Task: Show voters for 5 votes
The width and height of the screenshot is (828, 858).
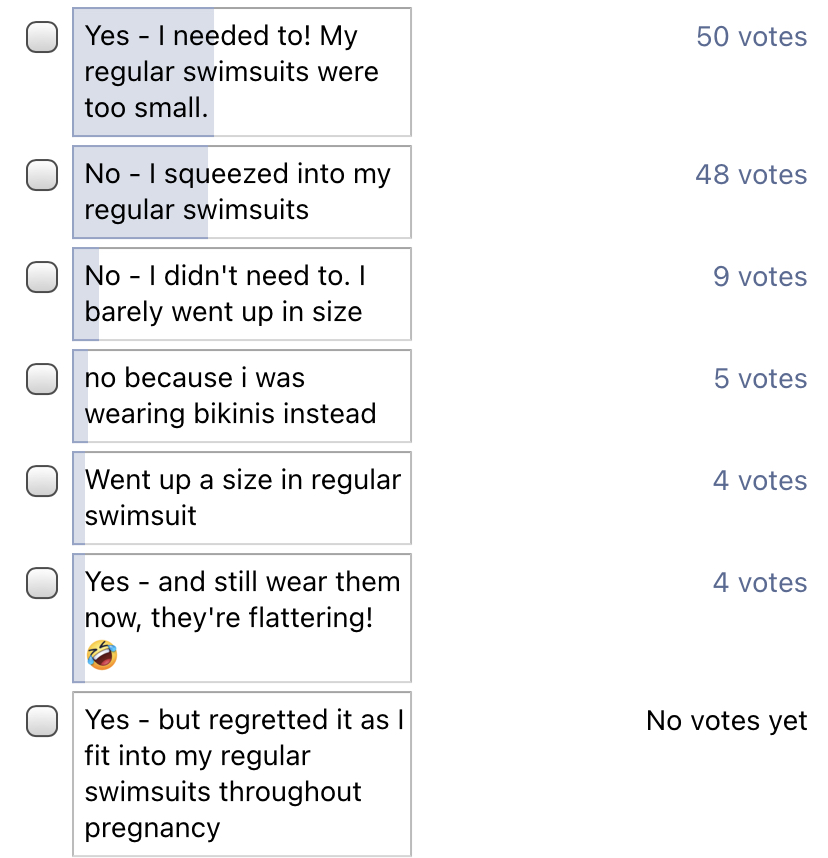Action: [760, 378]
